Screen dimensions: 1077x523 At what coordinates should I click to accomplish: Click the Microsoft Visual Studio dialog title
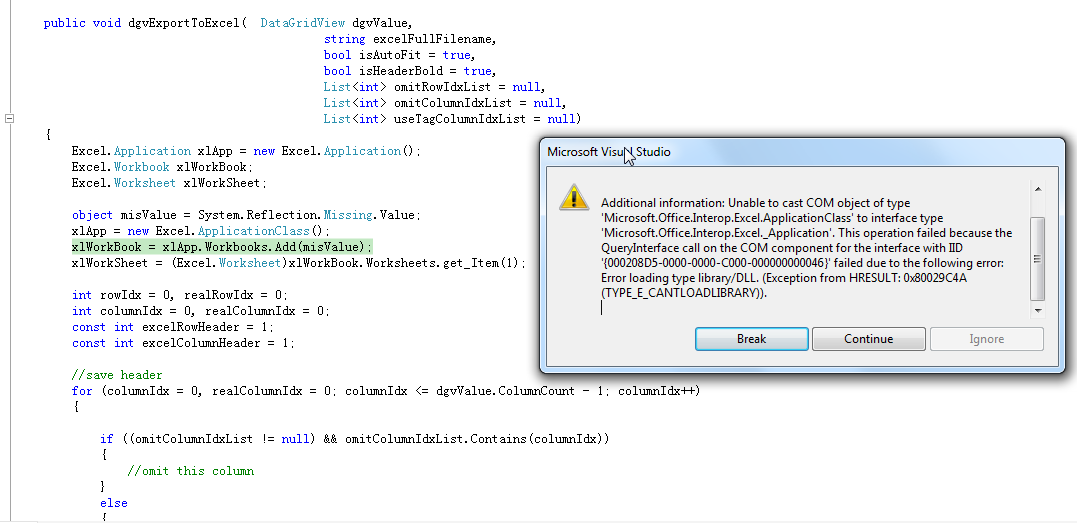click(609, 152)
